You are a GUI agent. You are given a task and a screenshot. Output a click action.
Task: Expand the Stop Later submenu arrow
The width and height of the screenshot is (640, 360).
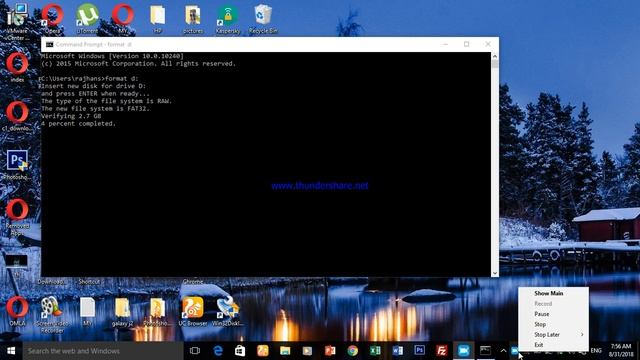582,334
